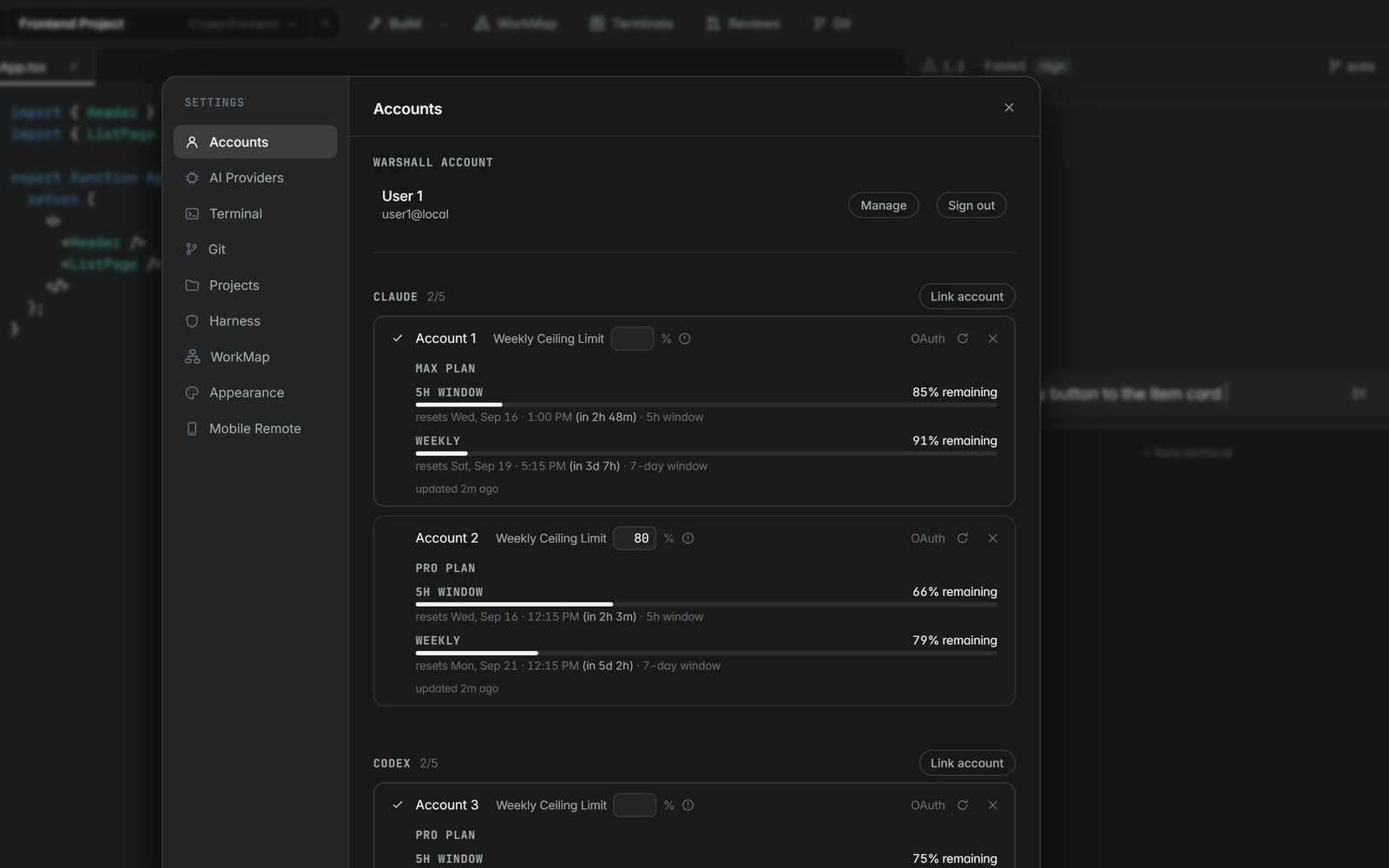Remove Account 1 from Claude accounts
Image resolution: width=1389 pixels, height=868 pixels.
pos(993,339)
